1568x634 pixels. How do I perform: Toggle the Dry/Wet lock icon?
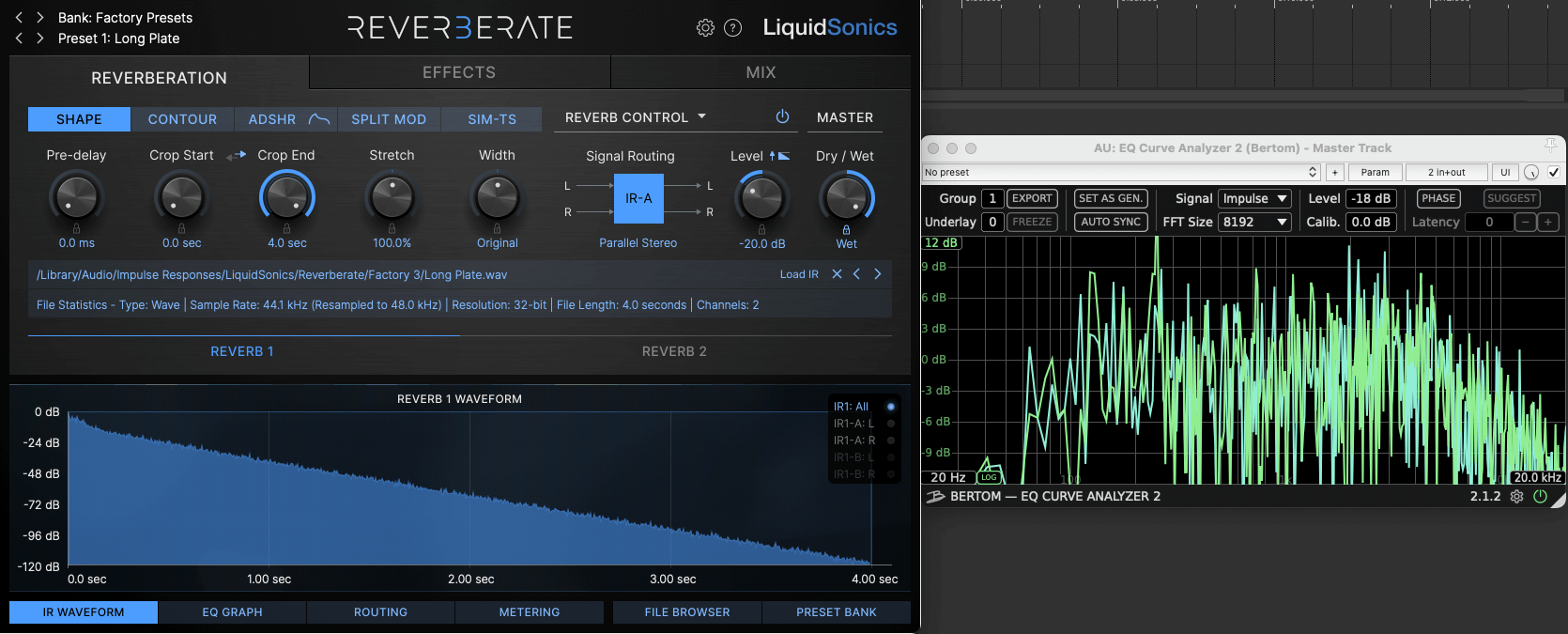point(846,229)
